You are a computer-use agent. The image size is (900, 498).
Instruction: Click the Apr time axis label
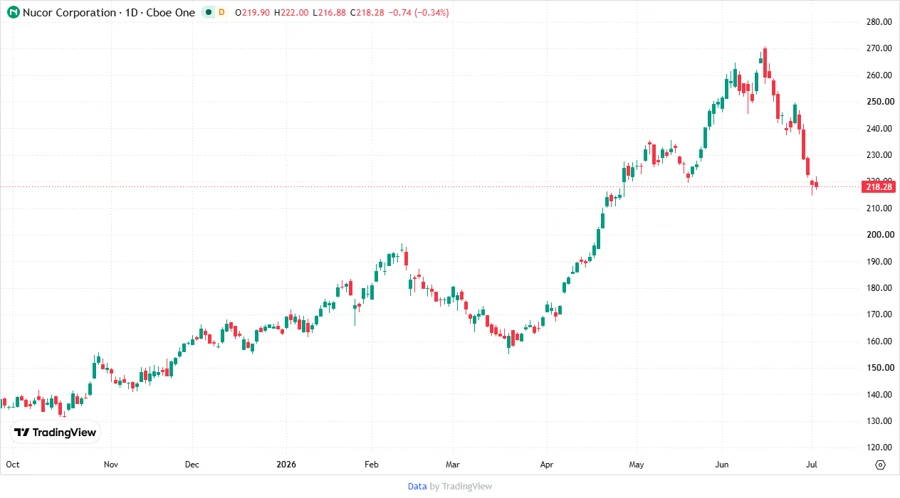[x=546, y=464]
